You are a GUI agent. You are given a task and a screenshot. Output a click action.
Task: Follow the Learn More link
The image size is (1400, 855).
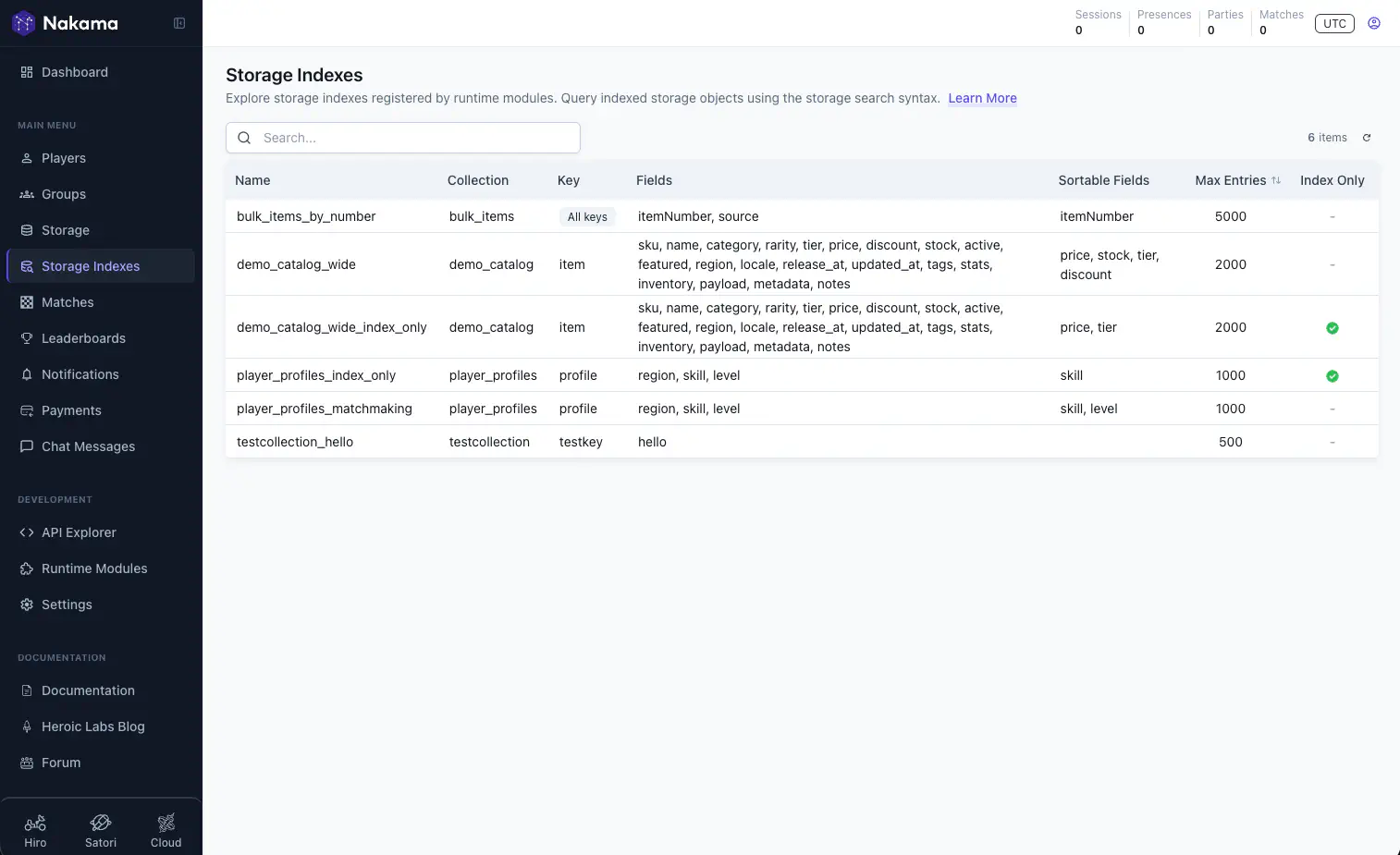(x=982, y=98)
